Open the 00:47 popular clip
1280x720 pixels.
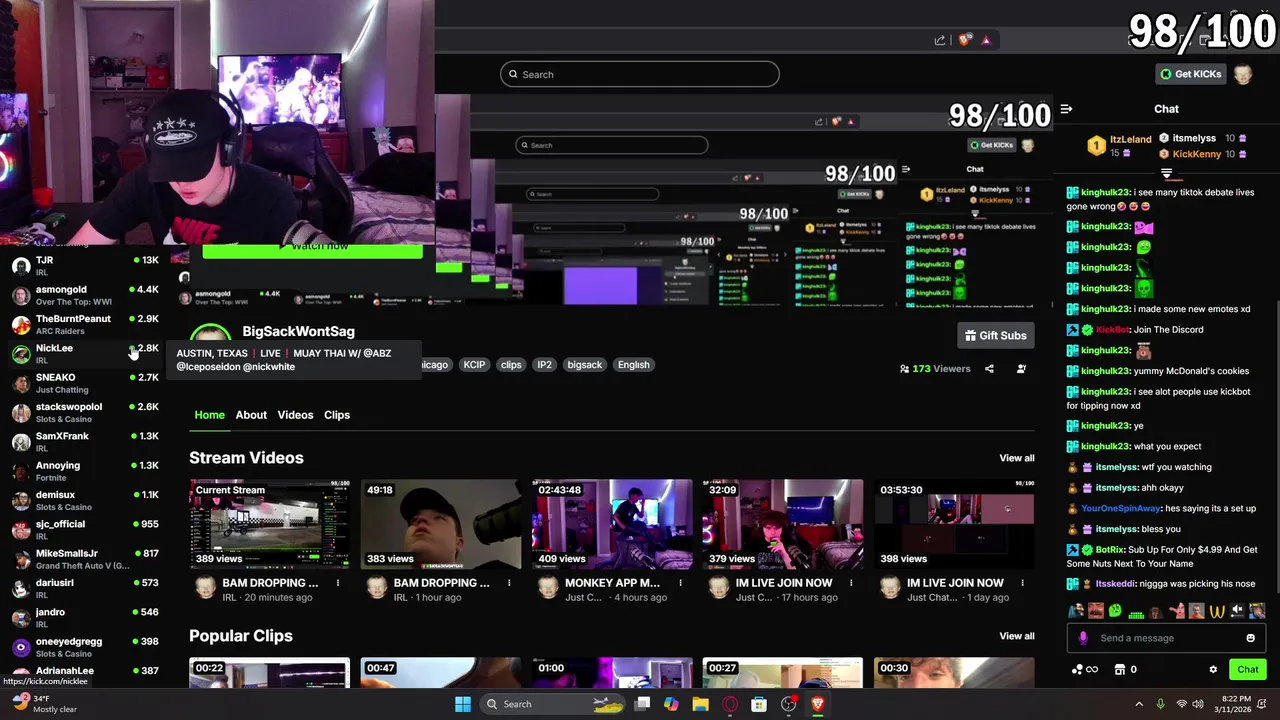click(441, 673)
